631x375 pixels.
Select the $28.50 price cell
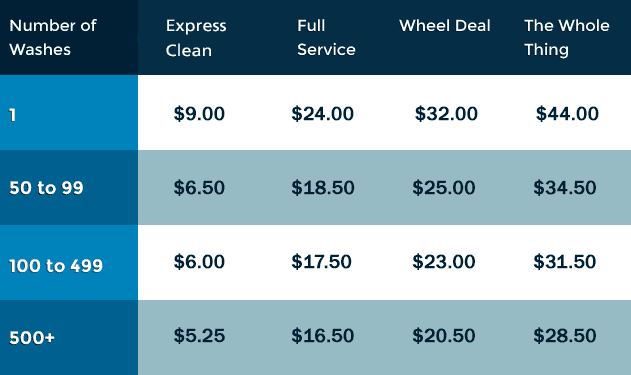tap(565, 336)
